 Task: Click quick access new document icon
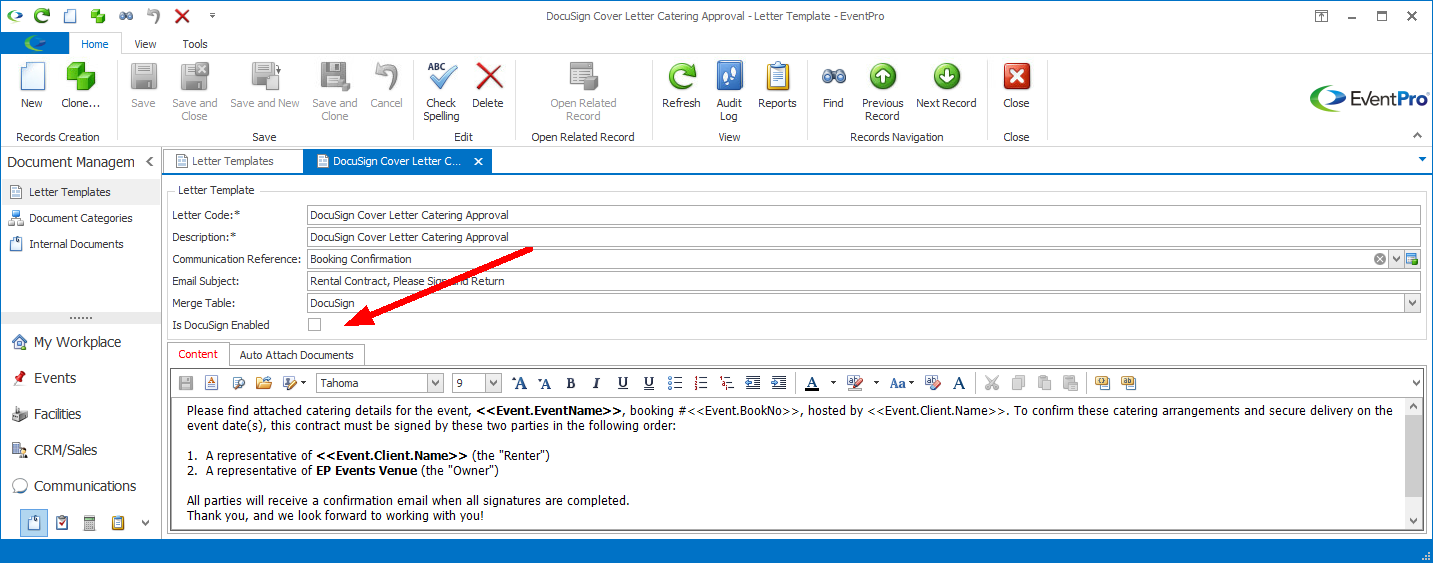click(x=69, y=16)
